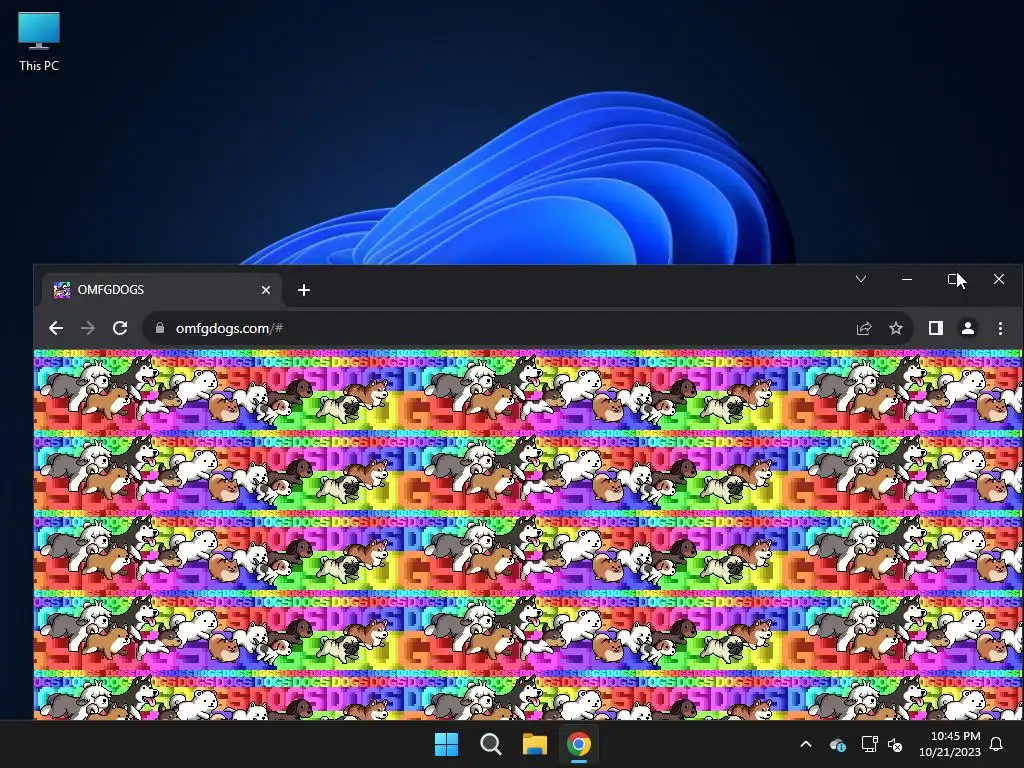
Task: Click the forward navigation arrow
Action: click(88, 328)
